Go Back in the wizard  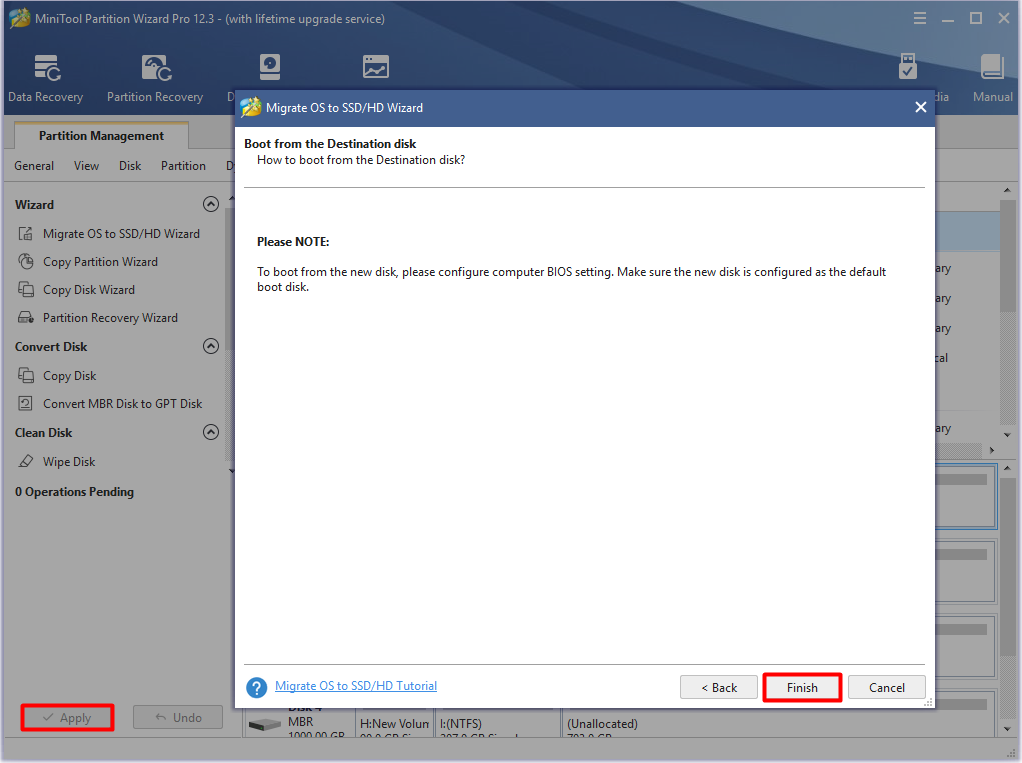tap(719, 687)
